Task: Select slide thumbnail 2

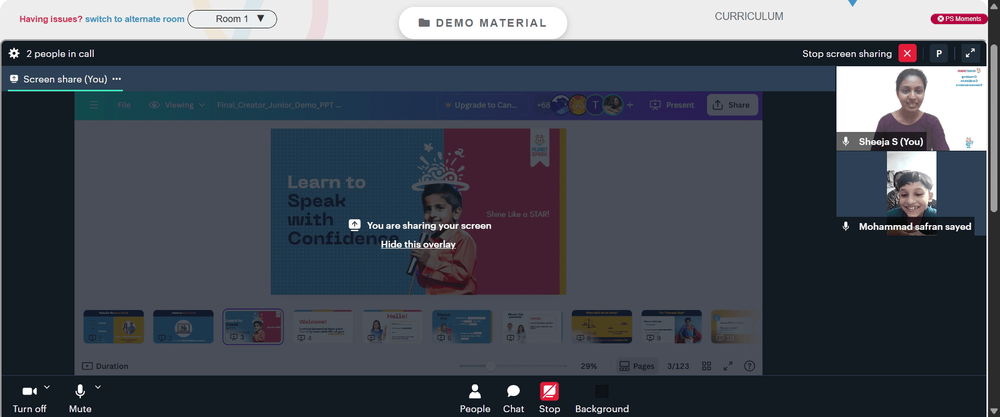Action: pos(183,327)
